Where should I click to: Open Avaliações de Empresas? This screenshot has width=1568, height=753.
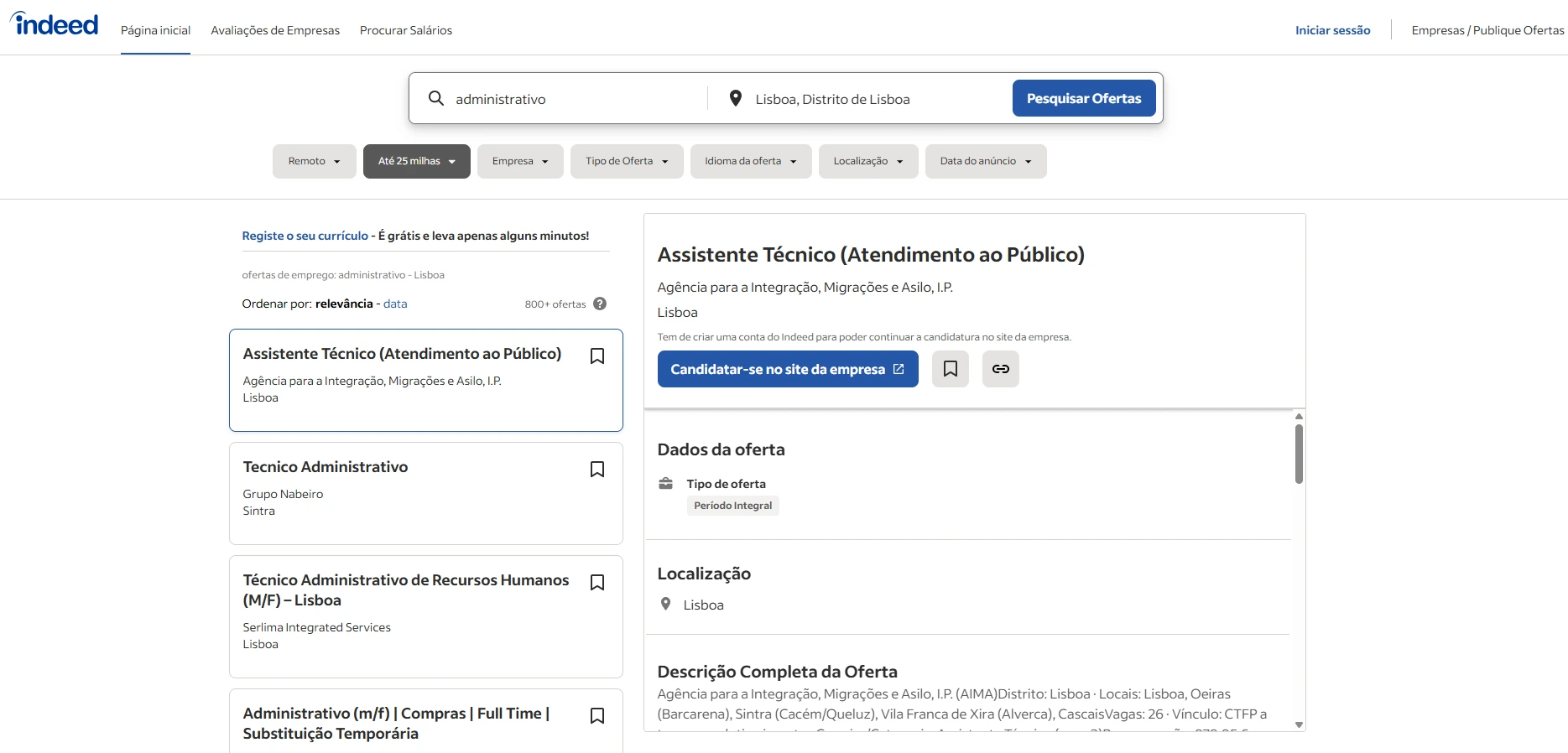275,30
